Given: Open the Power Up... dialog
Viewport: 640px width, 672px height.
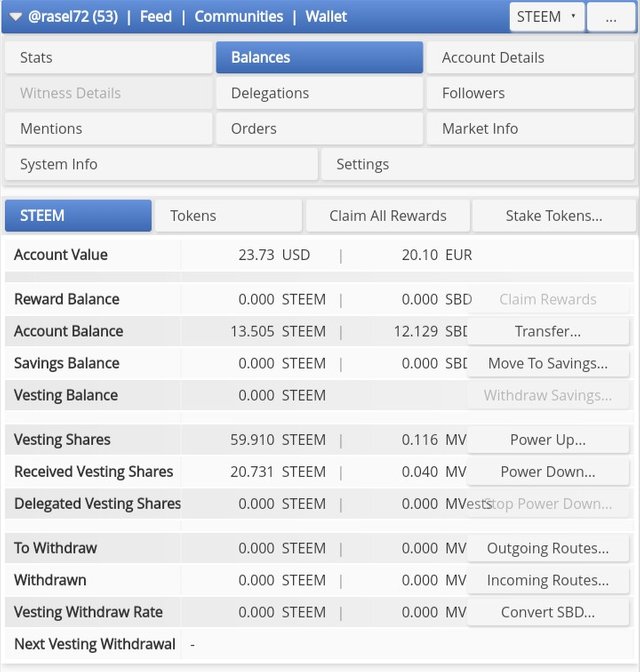Looking at the screenshot, I should point(548,440).
